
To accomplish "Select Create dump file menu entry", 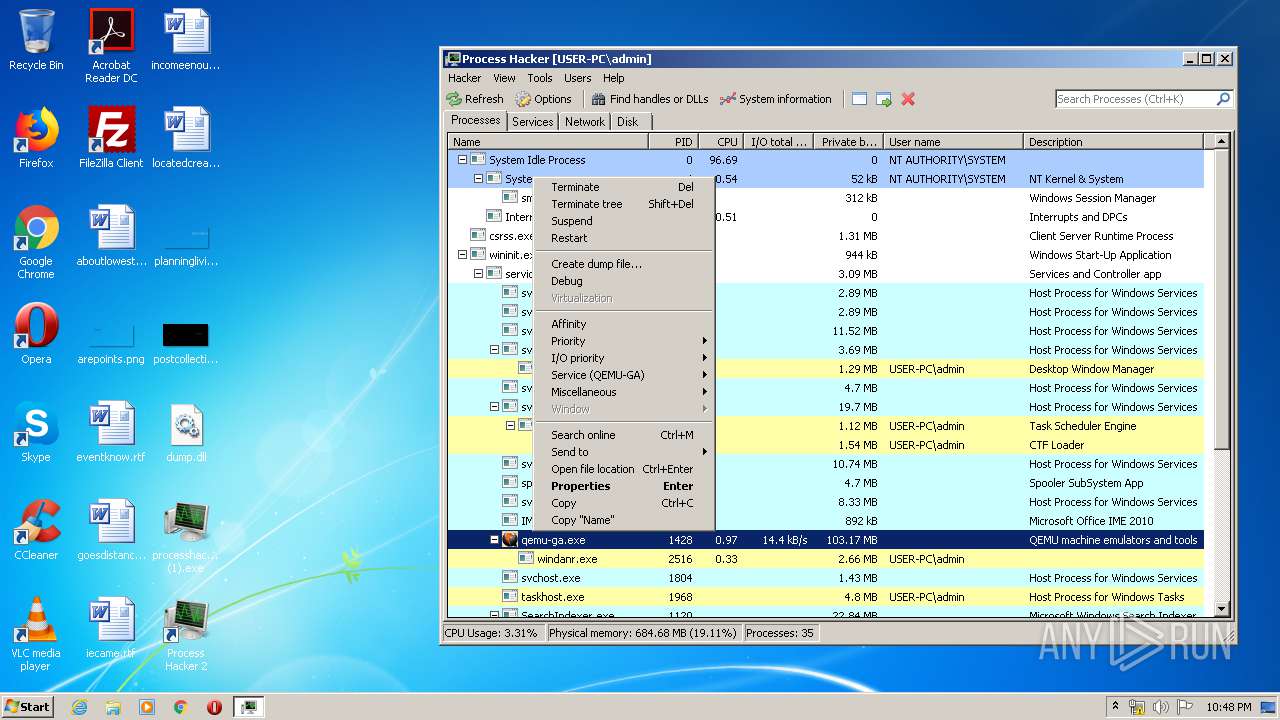I will pos(623,264).
